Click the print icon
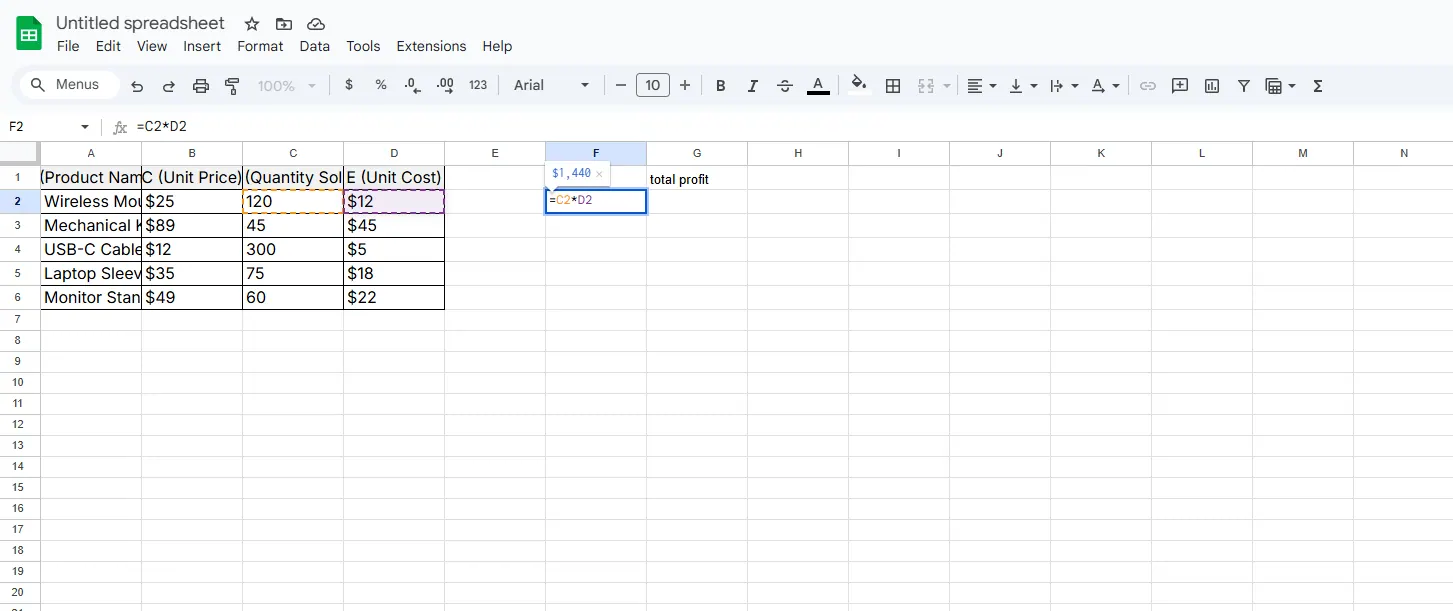This screenshot has width=1453, height=611. [200, 86]
